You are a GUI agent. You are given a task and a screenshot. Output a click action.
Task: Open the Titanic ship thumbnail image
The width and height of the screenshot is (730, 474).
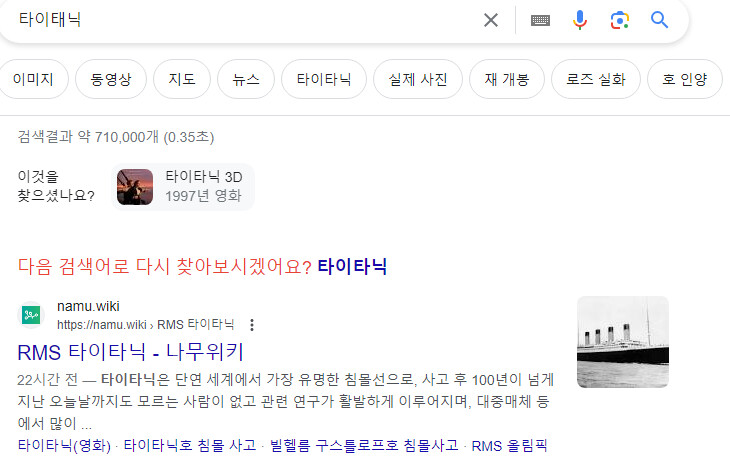622,342
